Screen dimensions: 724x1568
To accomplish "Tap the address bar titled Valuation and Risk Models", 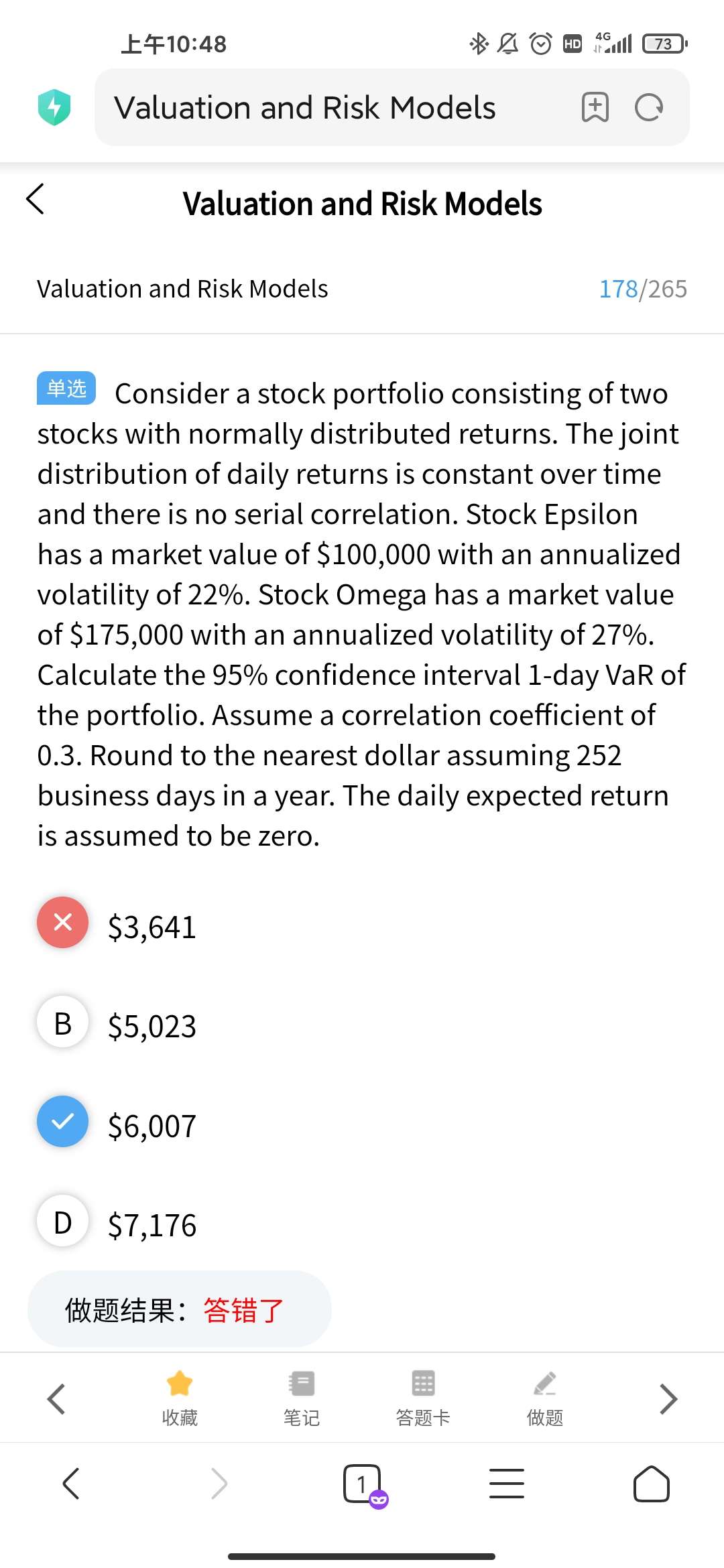I will pos(305,107).
